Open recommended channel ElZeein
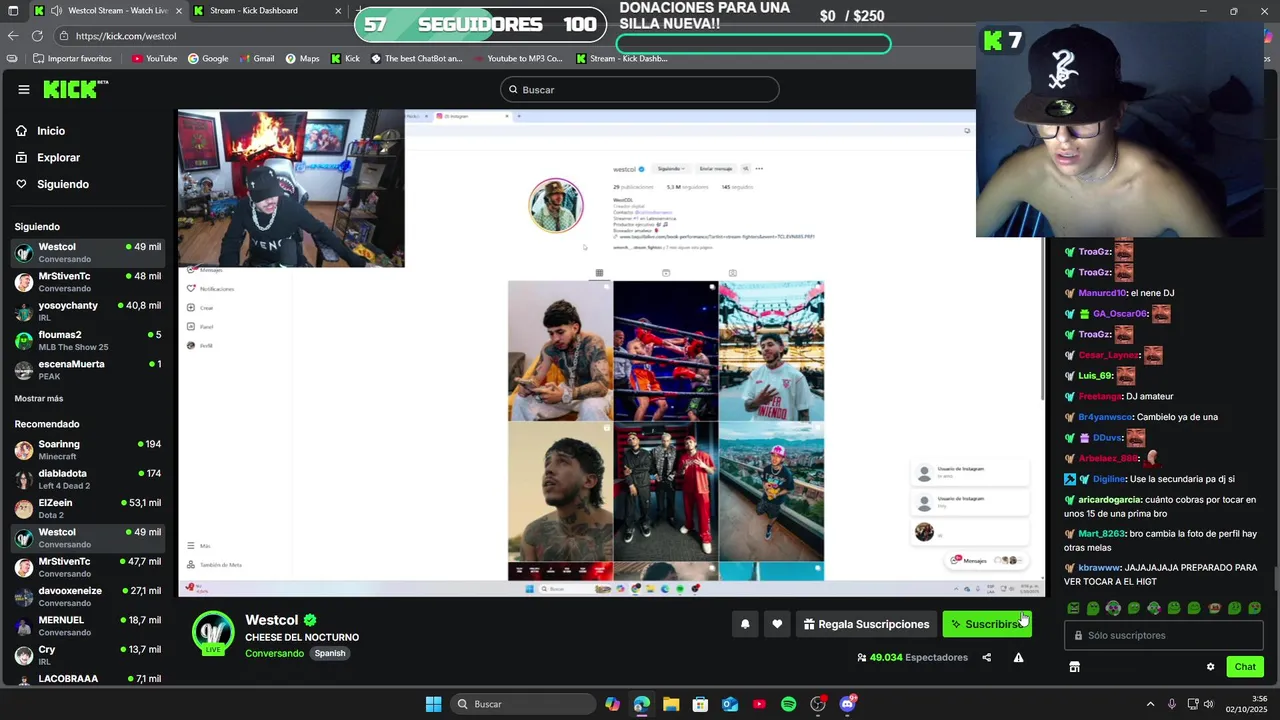 point(88,509)
